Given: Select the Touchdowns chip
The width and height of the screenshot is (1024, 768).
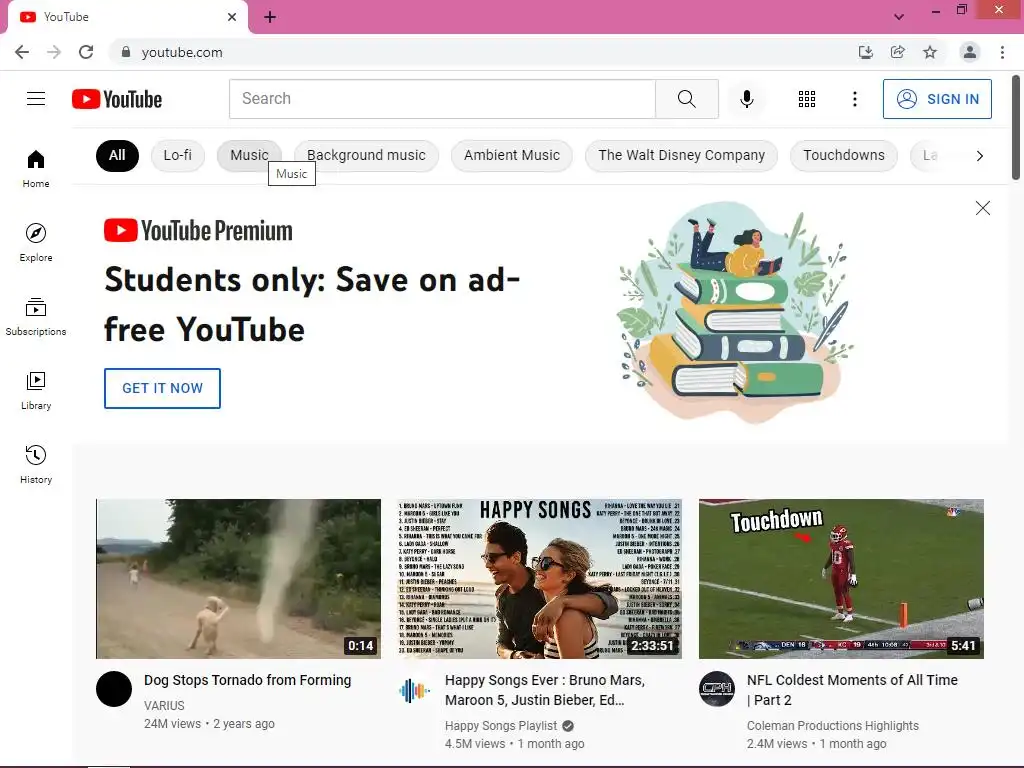Looking at the screenshot, I should coord(844,155).
